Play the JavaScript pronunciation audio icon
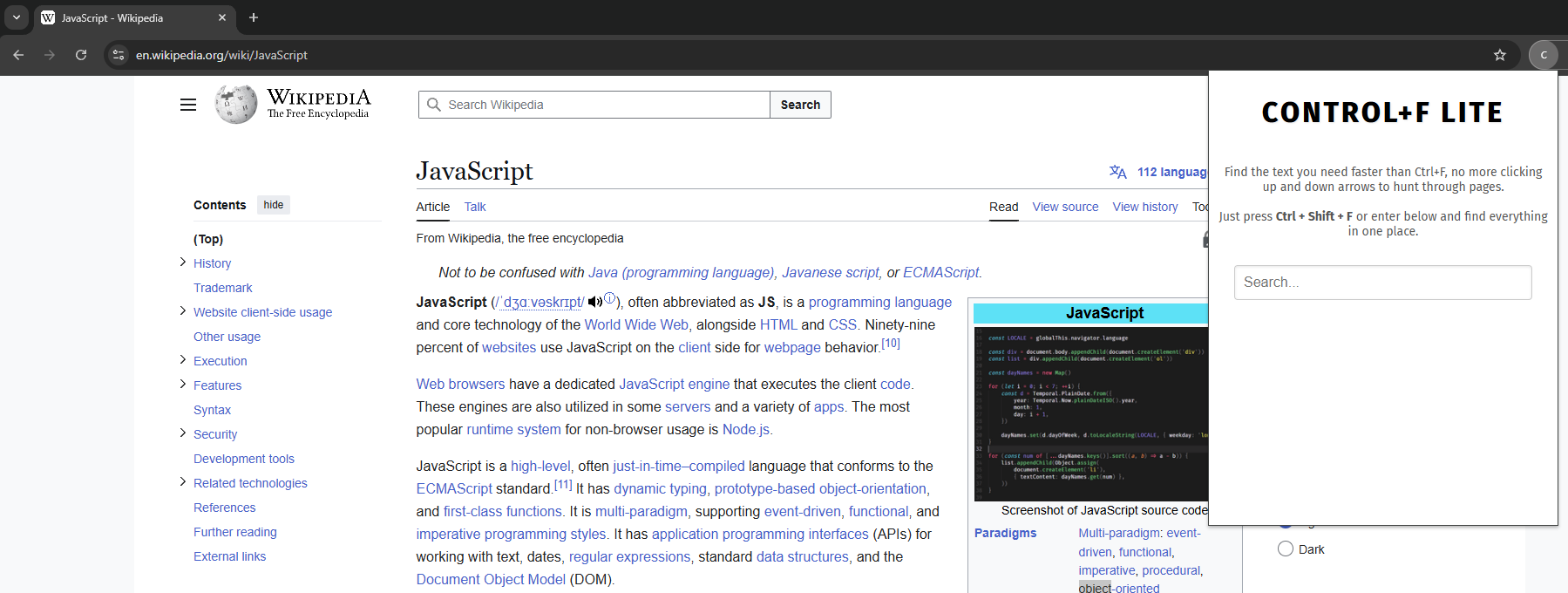 (595, 302)
